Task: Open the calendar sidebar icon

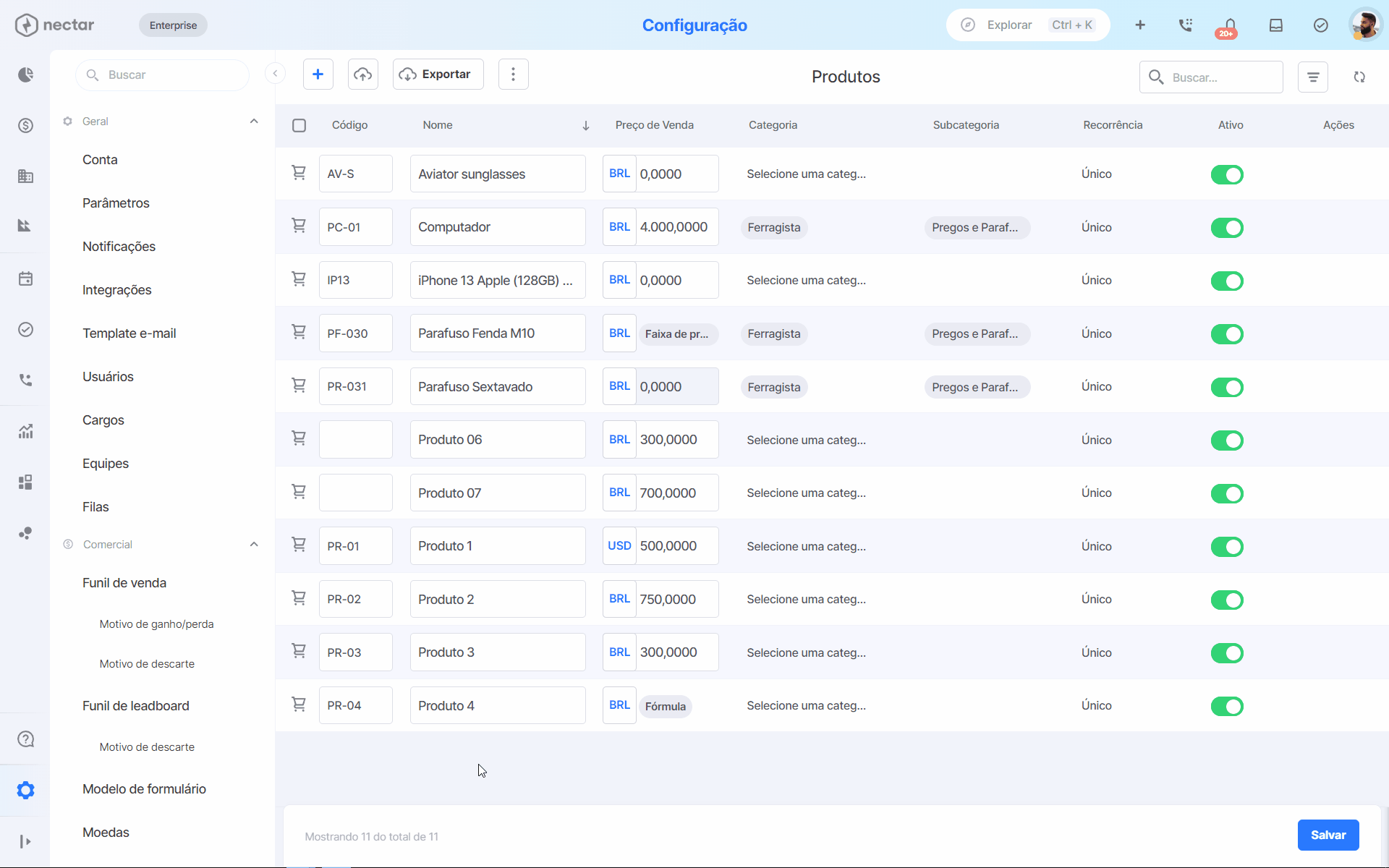Action: [x=25, y=278]
